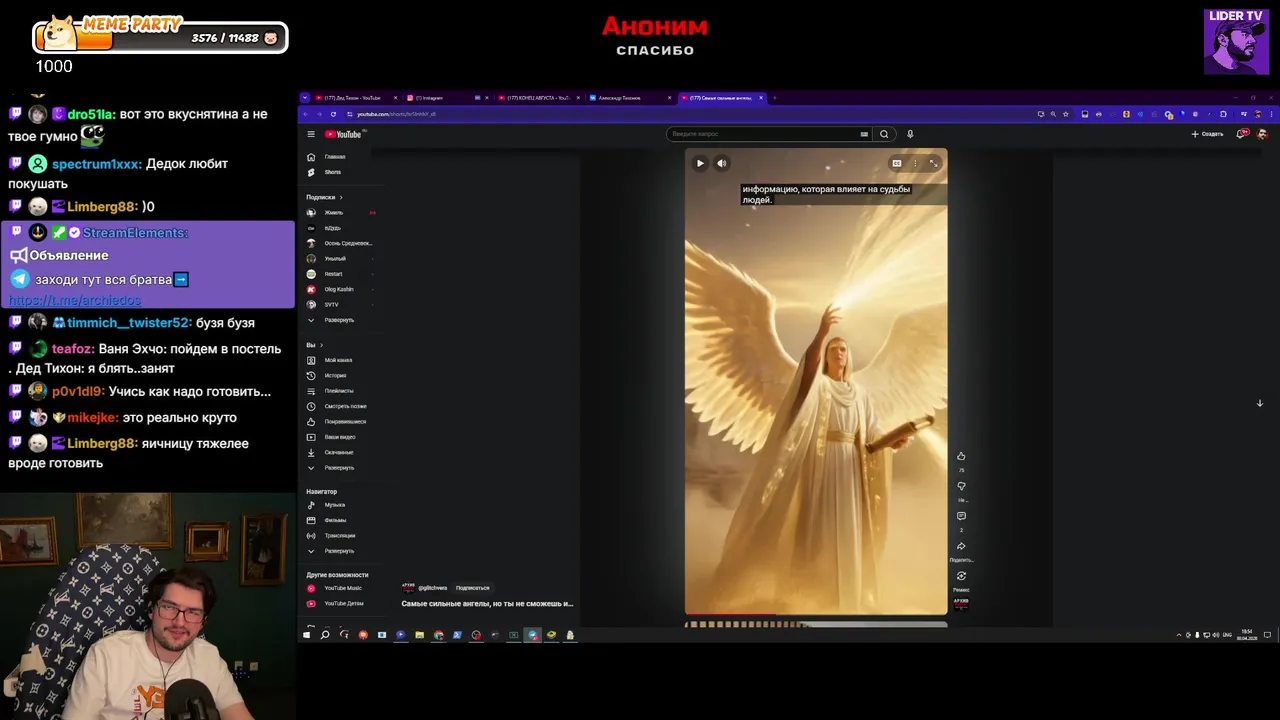Open Трансляции in Навигатор
1280x720 pixels.
(x=340, y=536)
